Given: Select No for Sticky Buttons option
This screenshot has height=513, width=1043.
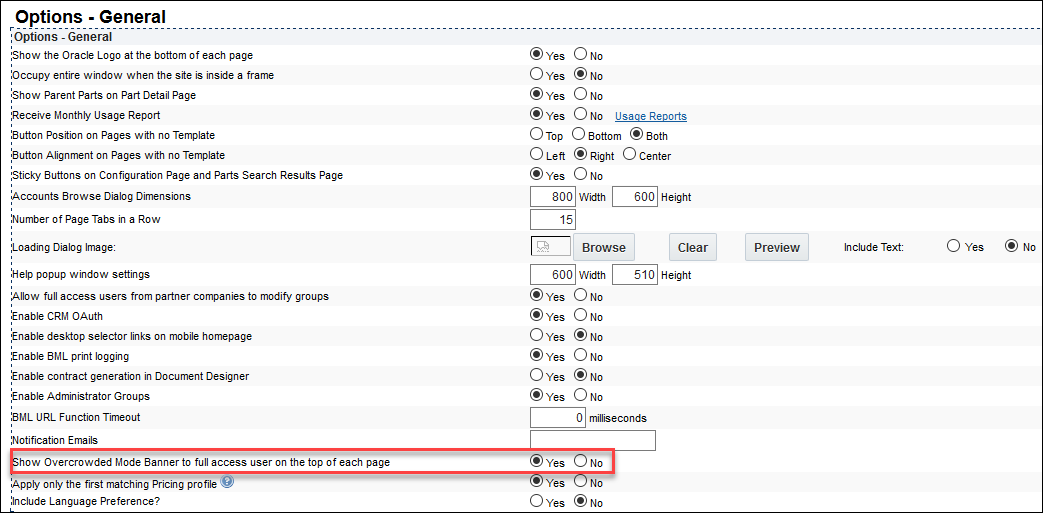Looking at the screenshot, I should 581,174.
